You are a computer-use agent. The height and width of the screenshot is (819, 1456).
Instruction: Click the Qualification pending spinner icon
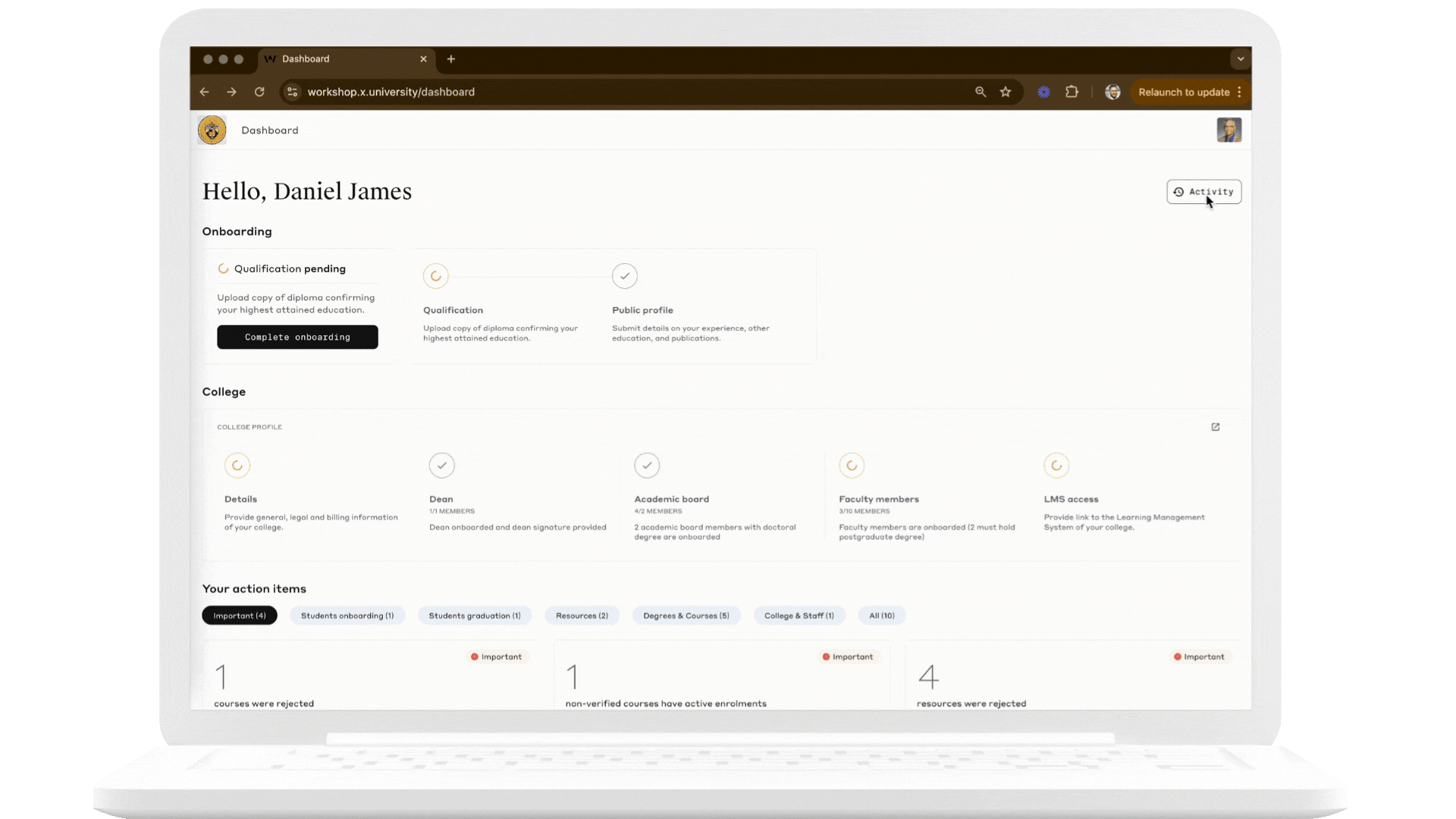tap(222, 268)
